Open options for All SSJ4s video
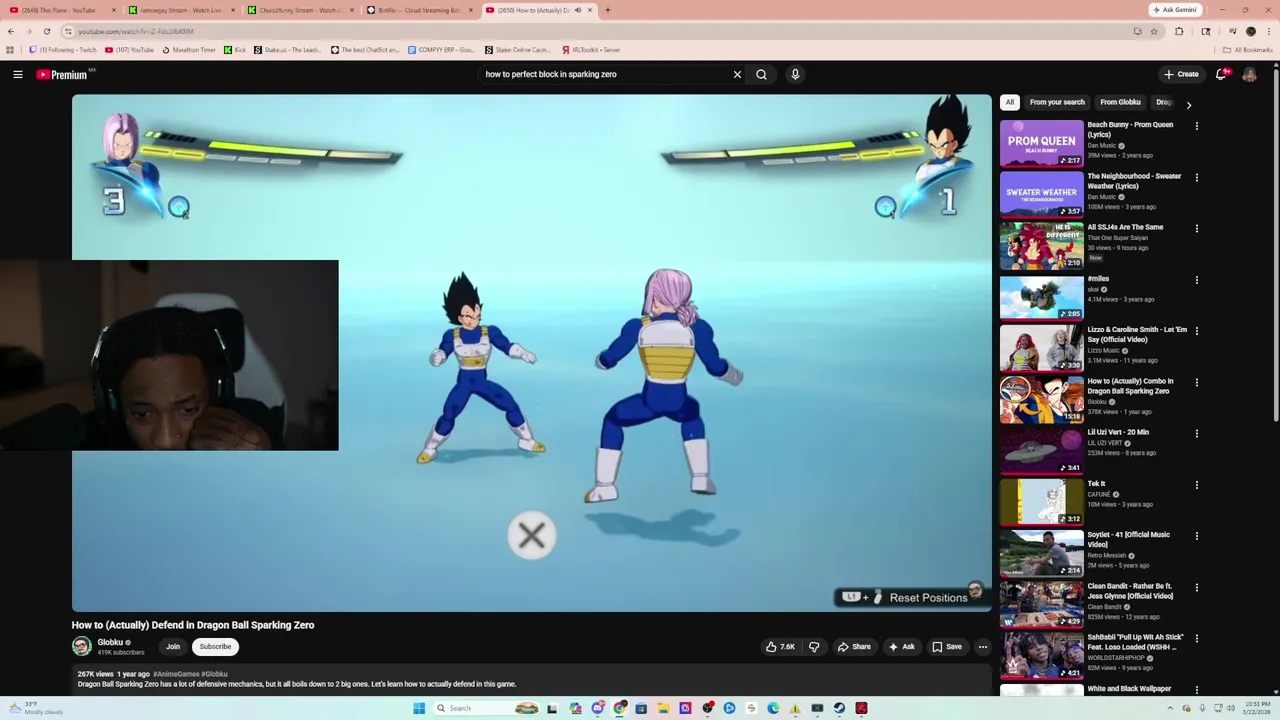The height and width of the screenshot is (720, 1280). [x=1196, y=228]
